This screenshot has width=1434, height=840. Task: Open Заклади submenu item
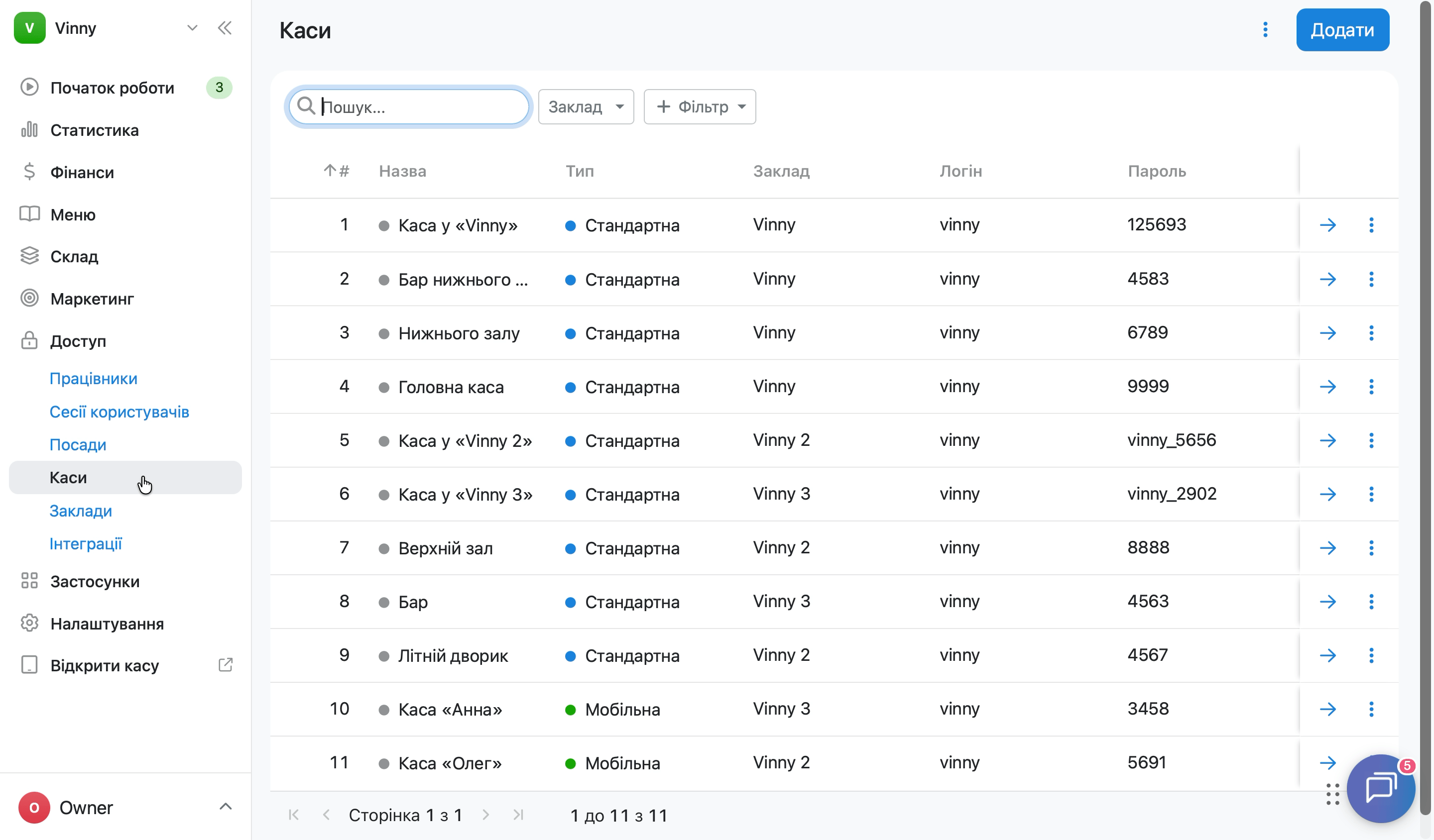click(x=81, y=511)
